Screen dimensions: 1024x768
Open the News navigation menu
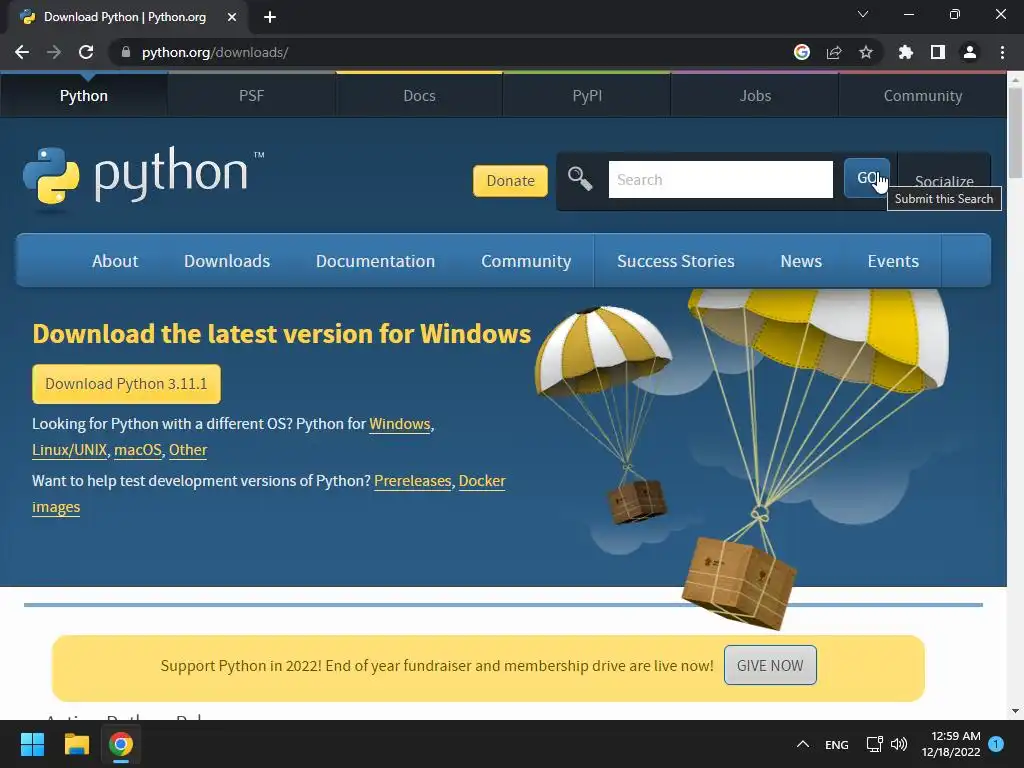pyautogui.click(x=801, y=261)
